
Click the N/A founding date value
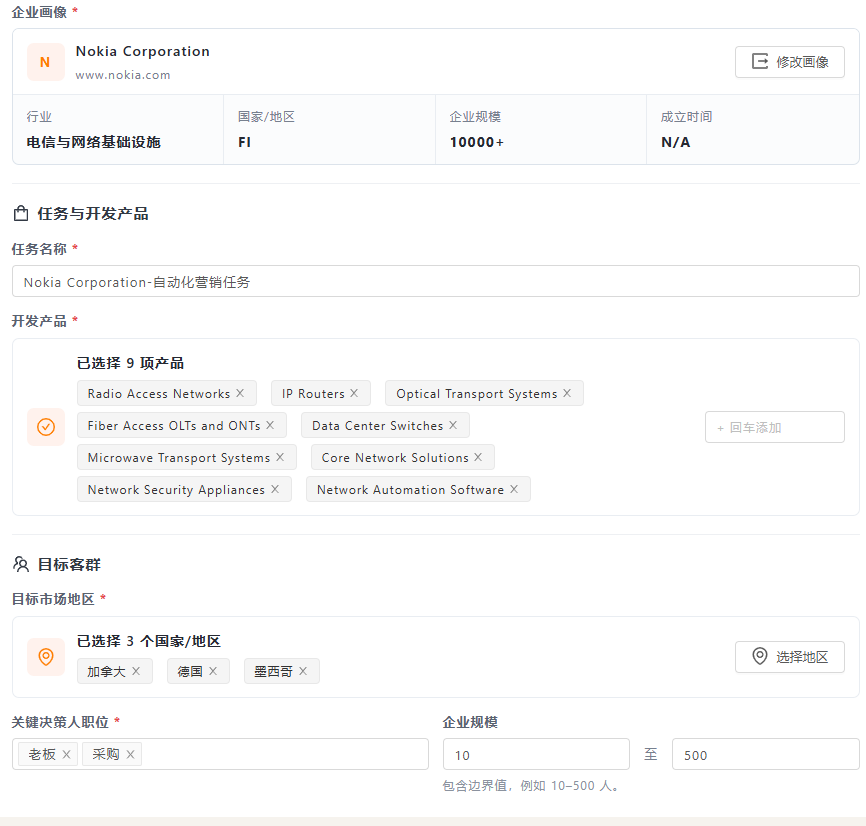[x=675, y=142]
